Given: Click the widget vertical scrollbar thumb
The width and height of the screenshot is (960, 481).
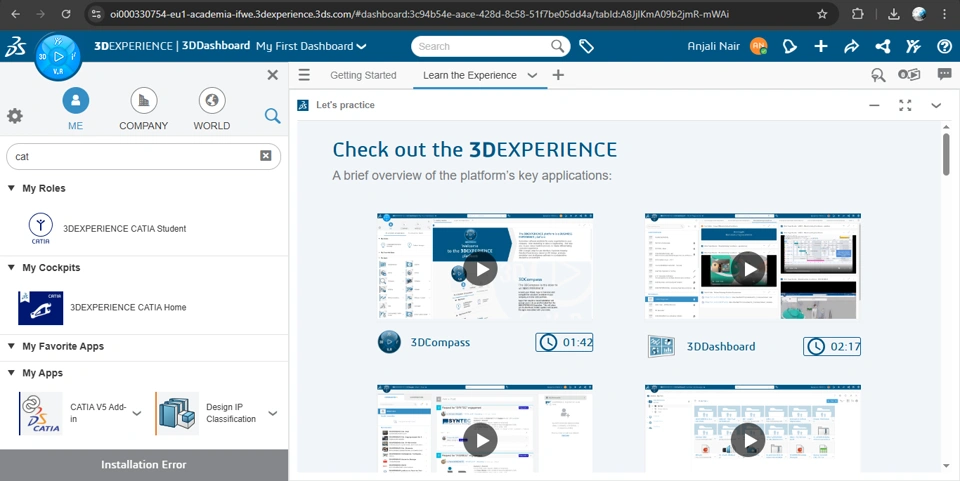Looking at the screenshot, I should click(947, 157).
